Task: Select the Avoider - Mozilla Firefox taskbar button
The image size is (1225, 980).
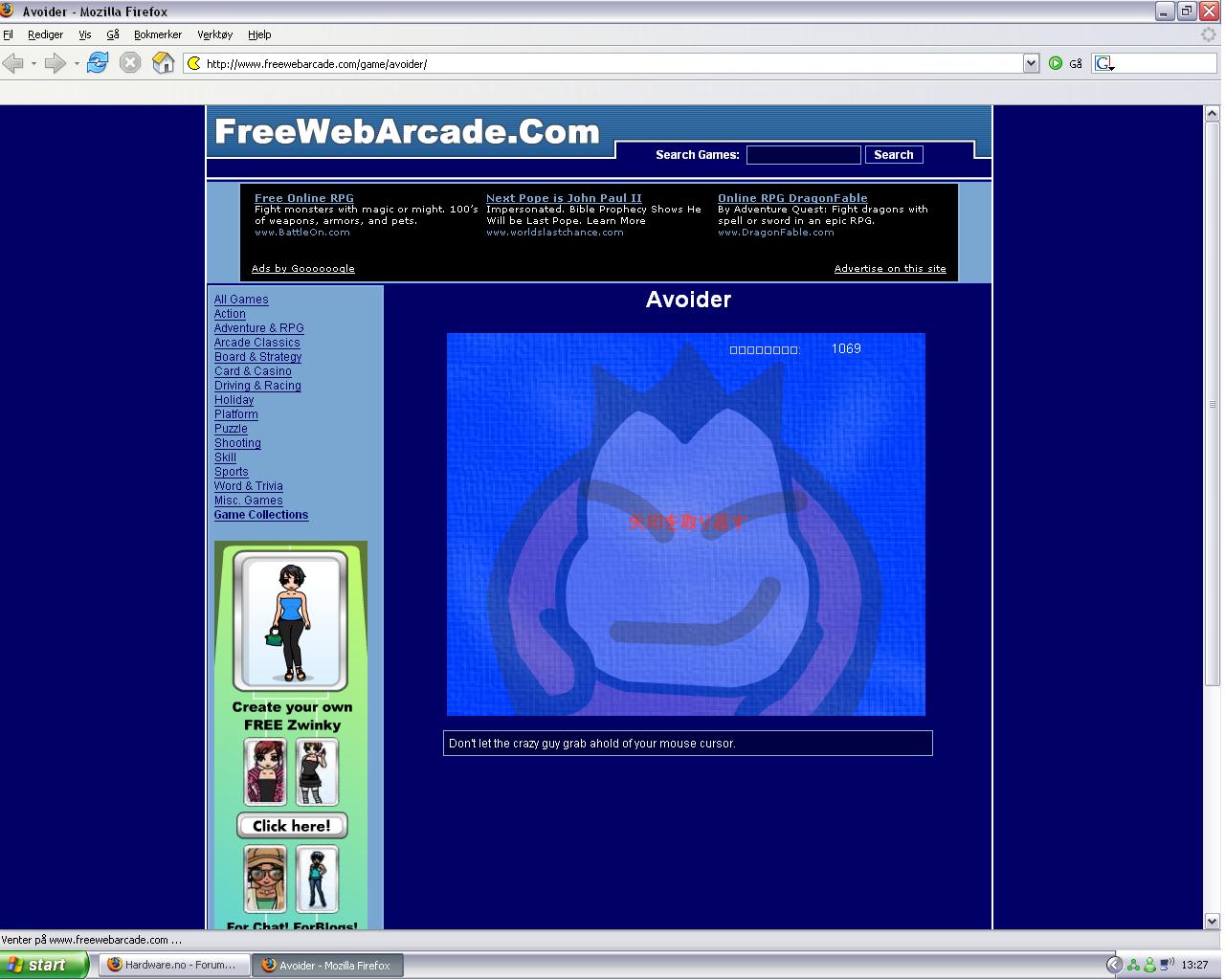Action: [328, 965]
